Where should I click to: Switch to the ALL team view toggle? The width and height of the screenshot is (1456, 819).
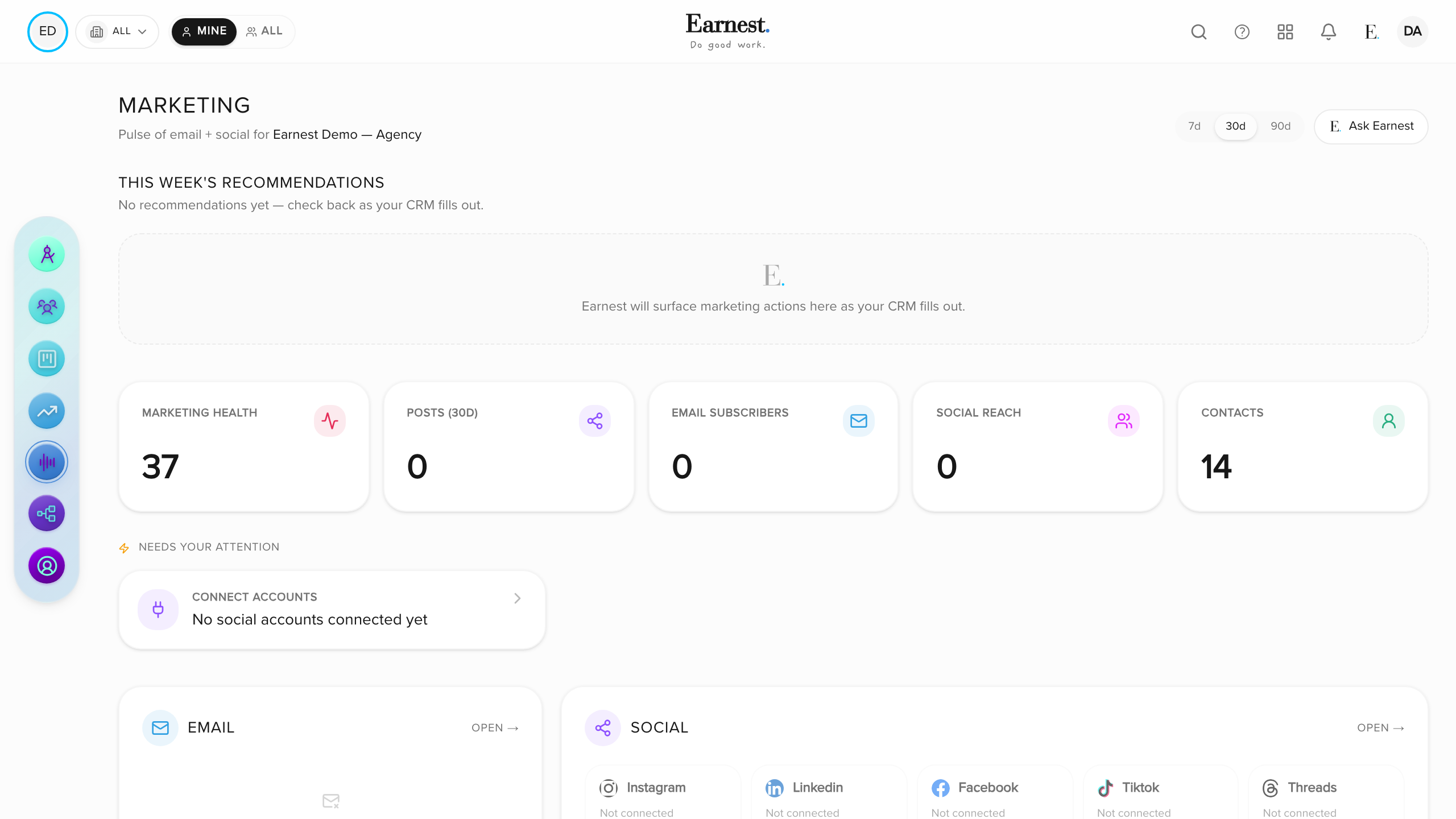pyautogui.click(x=264, y=31)
